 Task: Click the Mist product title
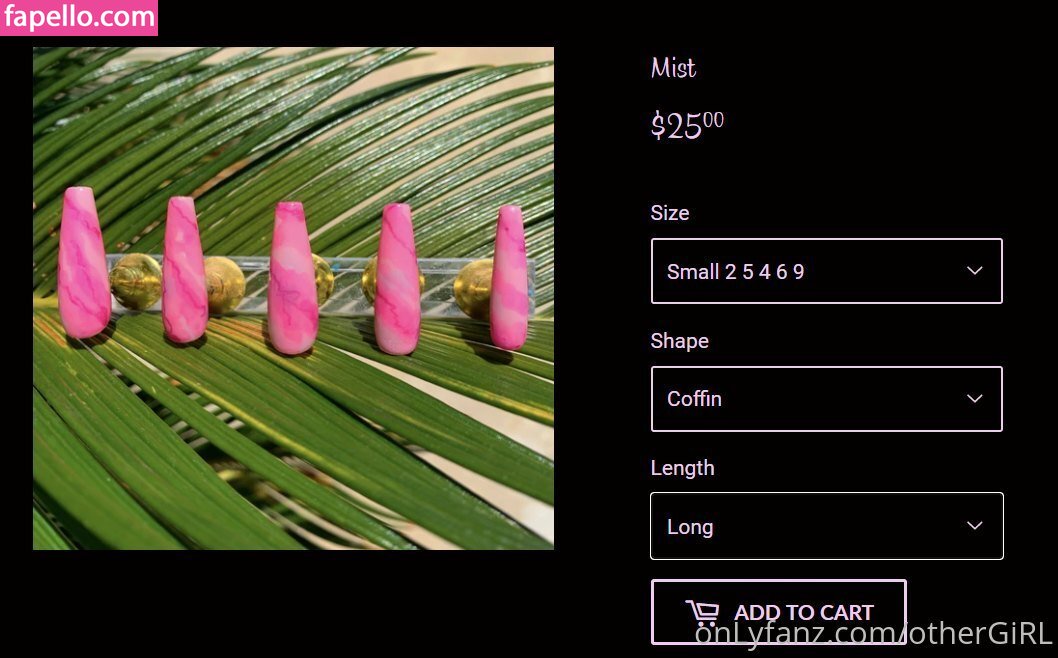(x=673, y=67)
